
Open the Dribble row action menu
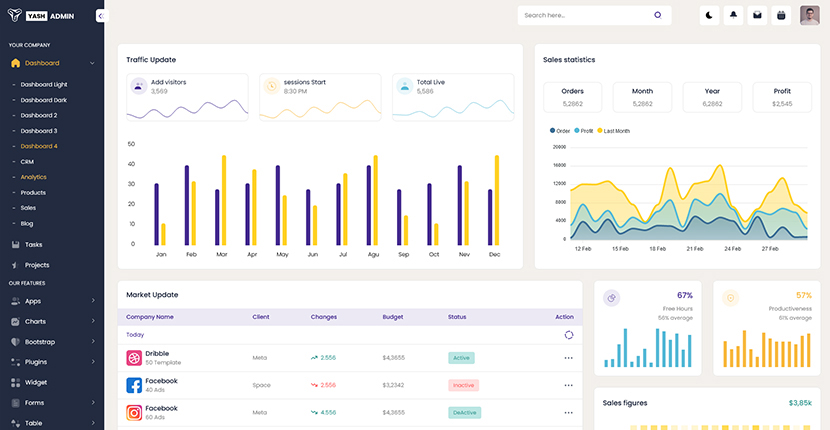(x=569, y=358)
